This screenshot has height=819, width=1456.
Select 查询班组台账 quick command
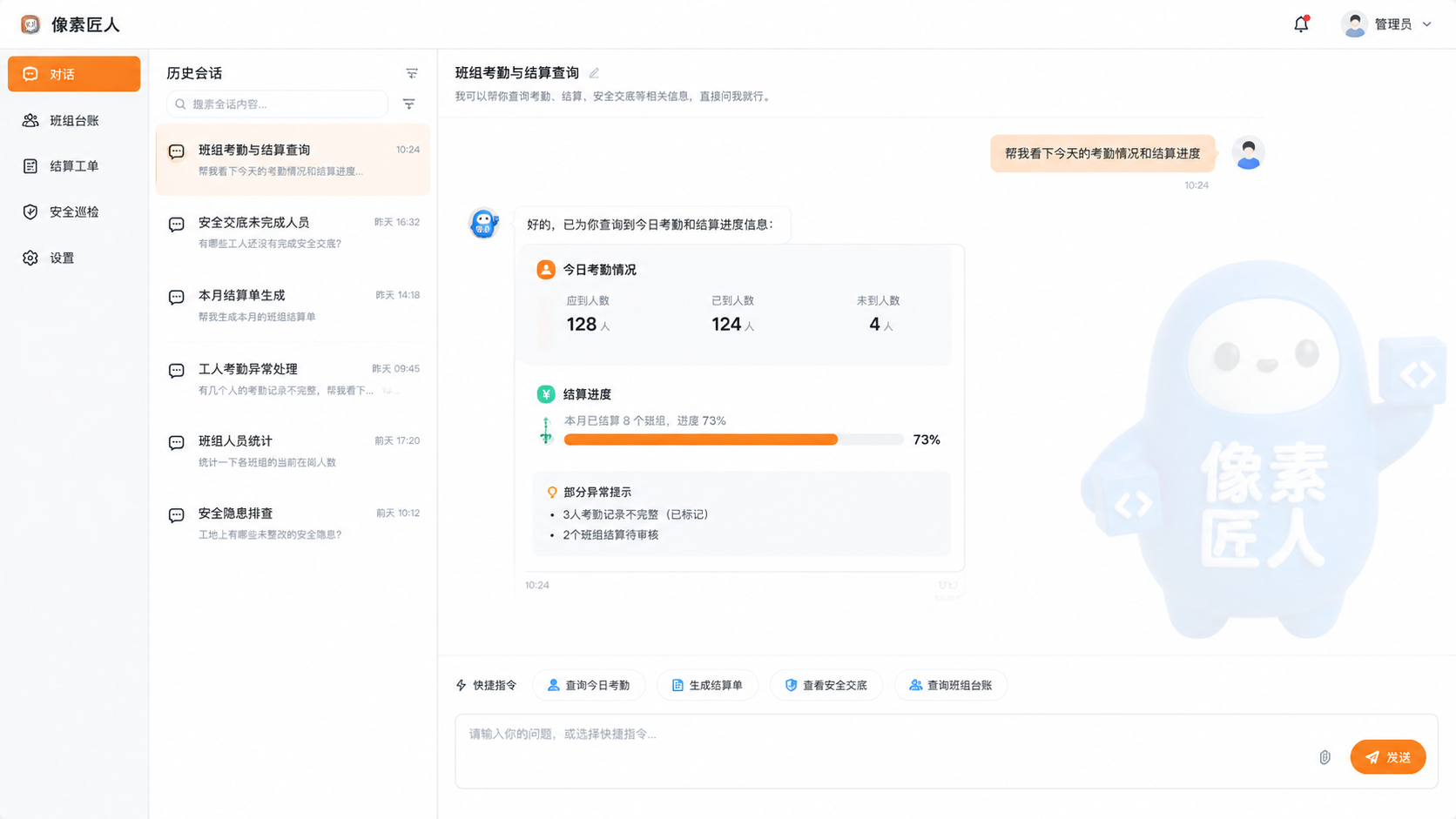click(x=951, y=685)
